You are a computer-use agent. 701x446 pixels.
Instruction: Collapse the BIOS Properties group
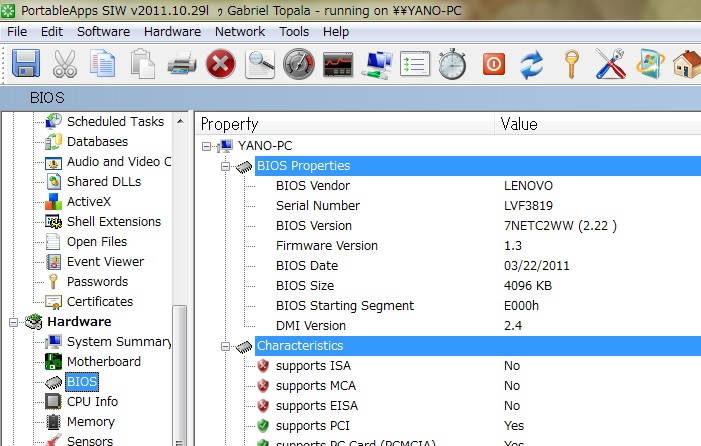click(225, 166)
